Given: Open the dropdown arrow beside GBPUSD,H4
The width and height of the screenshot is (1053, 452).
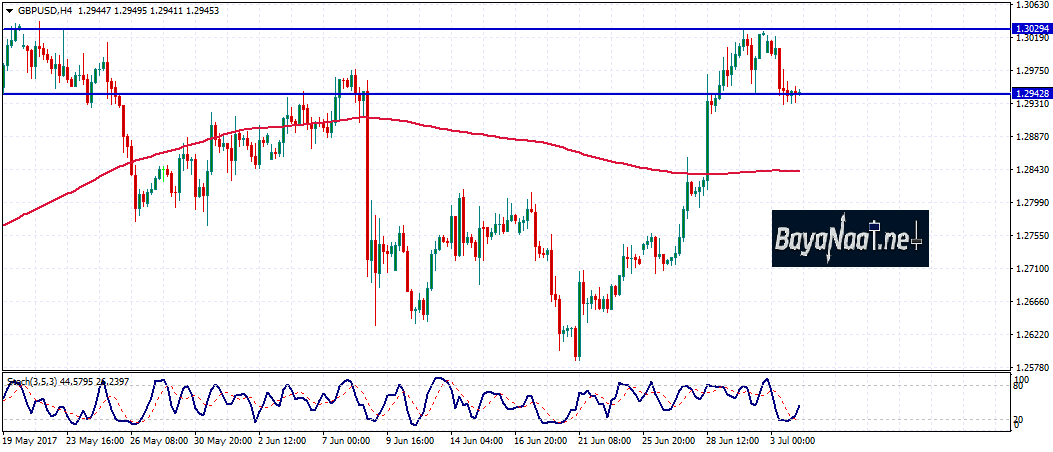Looking at the screenshot, I should tap(8, 9).
